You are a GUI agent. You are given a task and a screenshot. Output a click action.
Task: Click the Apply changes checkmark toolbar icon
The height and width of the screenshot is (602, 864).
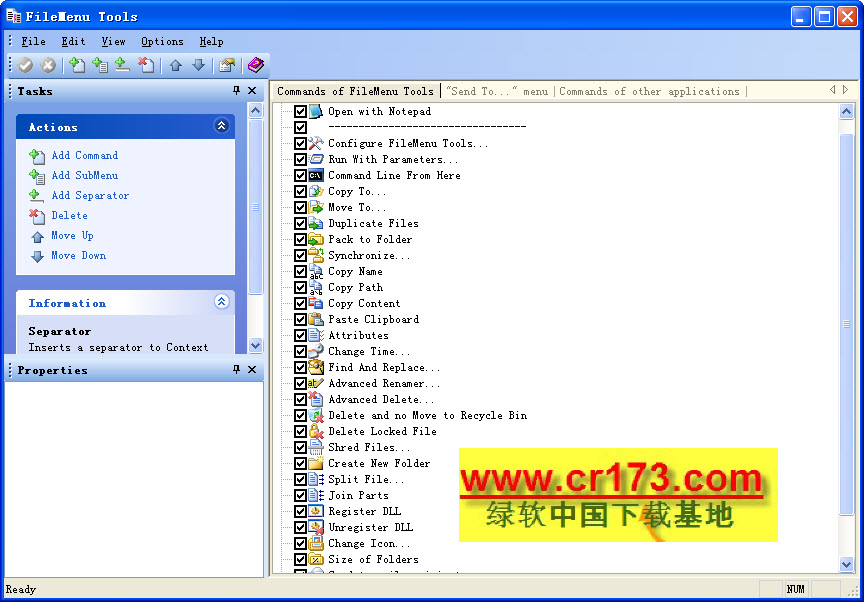pyautogui.click(x=25, y=66)
